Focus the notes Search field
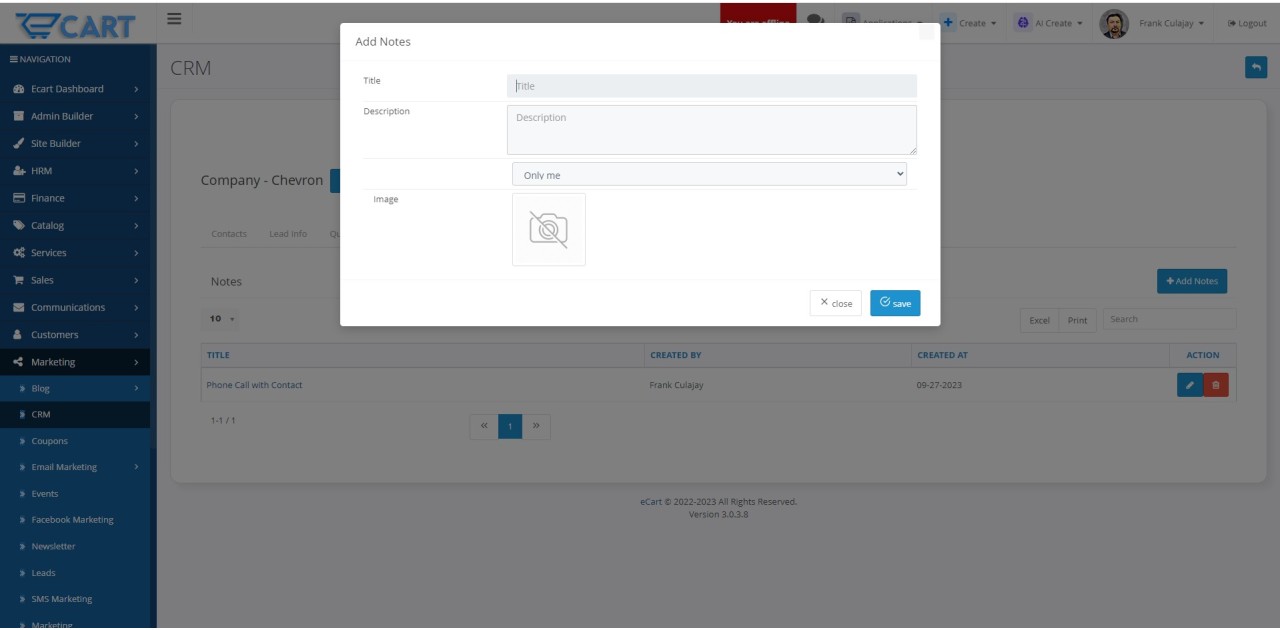The height and width of the screenshot is (630, 1280). coord(1169,319)
